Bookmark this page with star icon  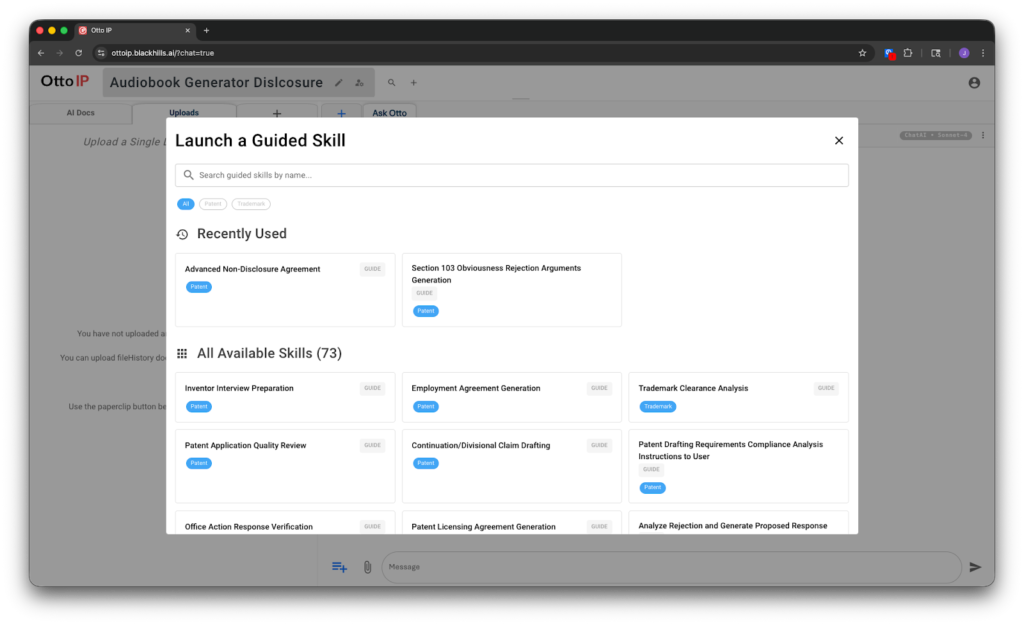click(x=862, y=53)
